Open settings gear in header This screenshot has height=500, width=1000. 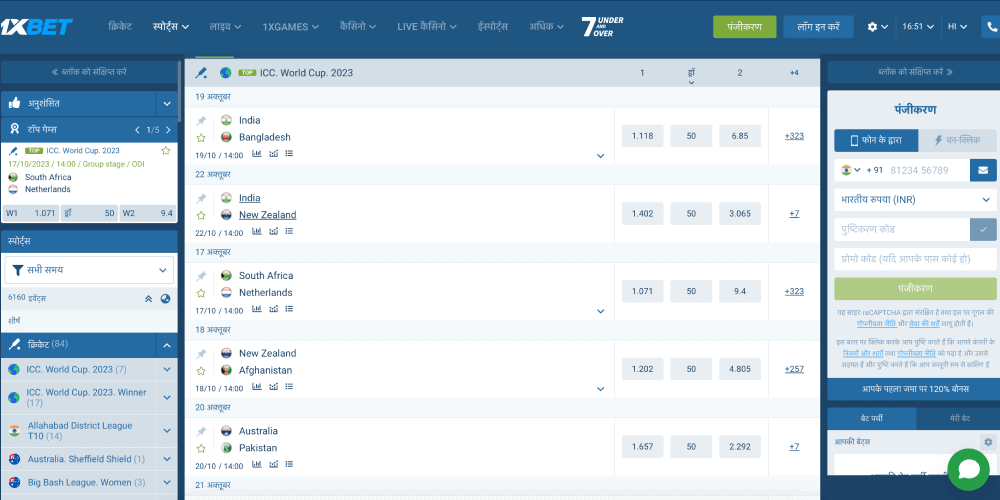point(872,27)
